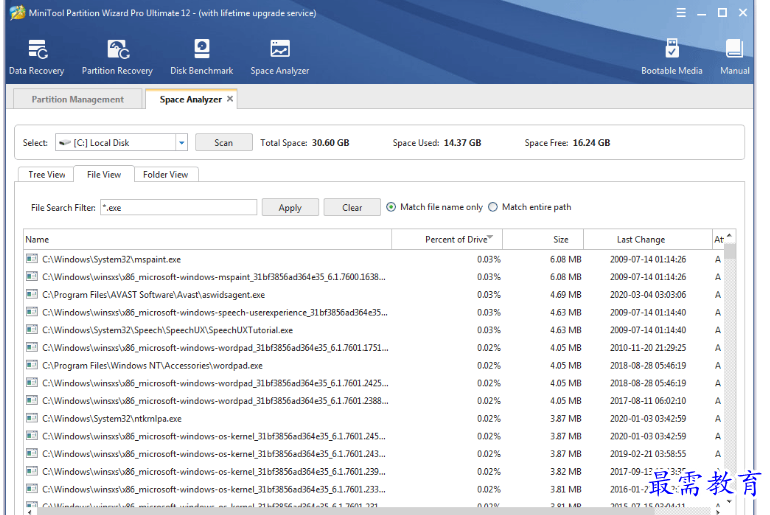Switch to Folder View tab
770x515 pixels.
[165, 175]
